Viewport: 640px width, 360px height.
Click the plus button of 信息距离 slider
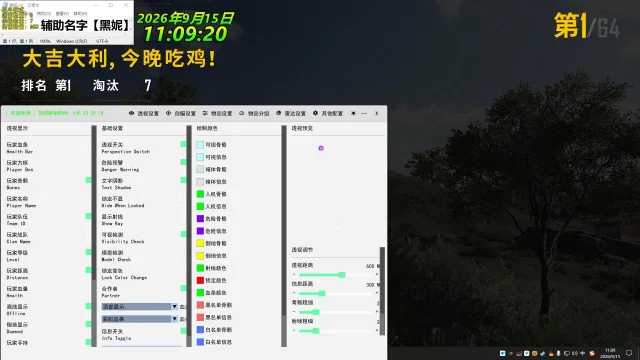(x=377, y=293)
